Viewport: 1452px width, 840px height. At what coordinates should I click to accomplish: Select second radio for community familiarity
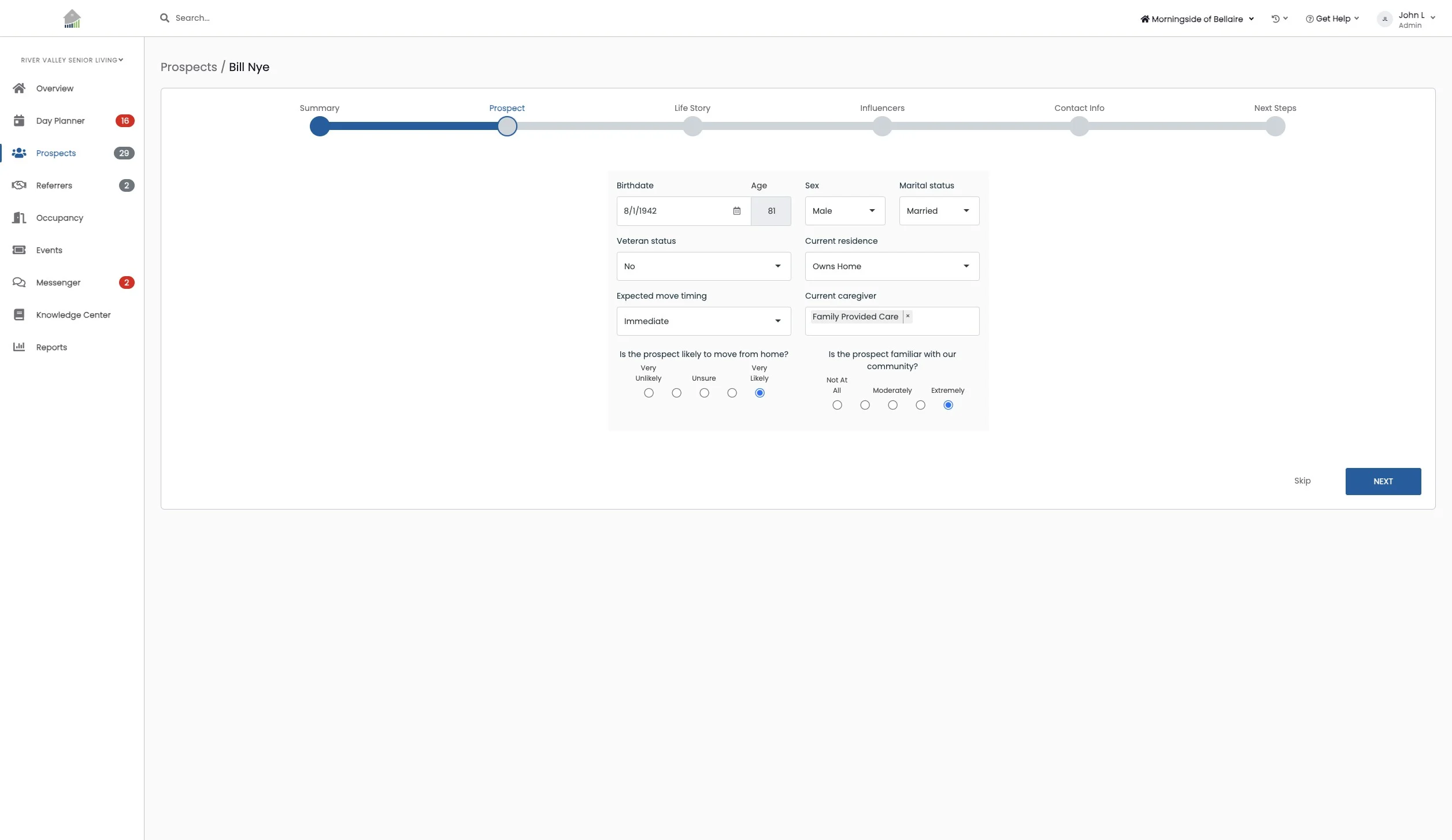tap(865, 405)
